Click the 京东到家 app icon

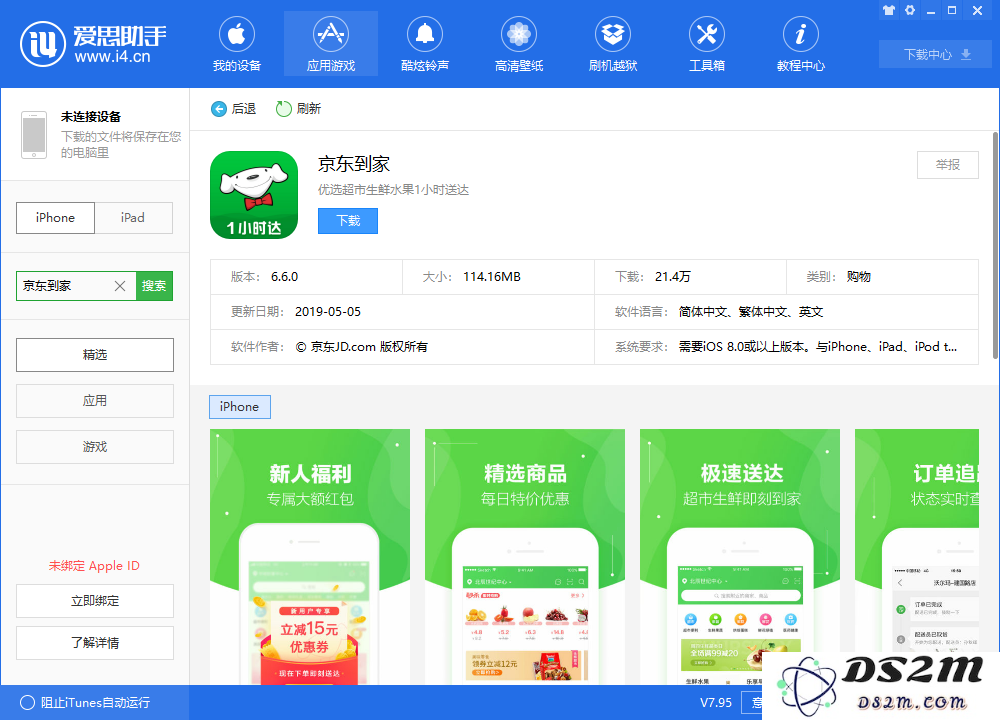click(254, 195)
